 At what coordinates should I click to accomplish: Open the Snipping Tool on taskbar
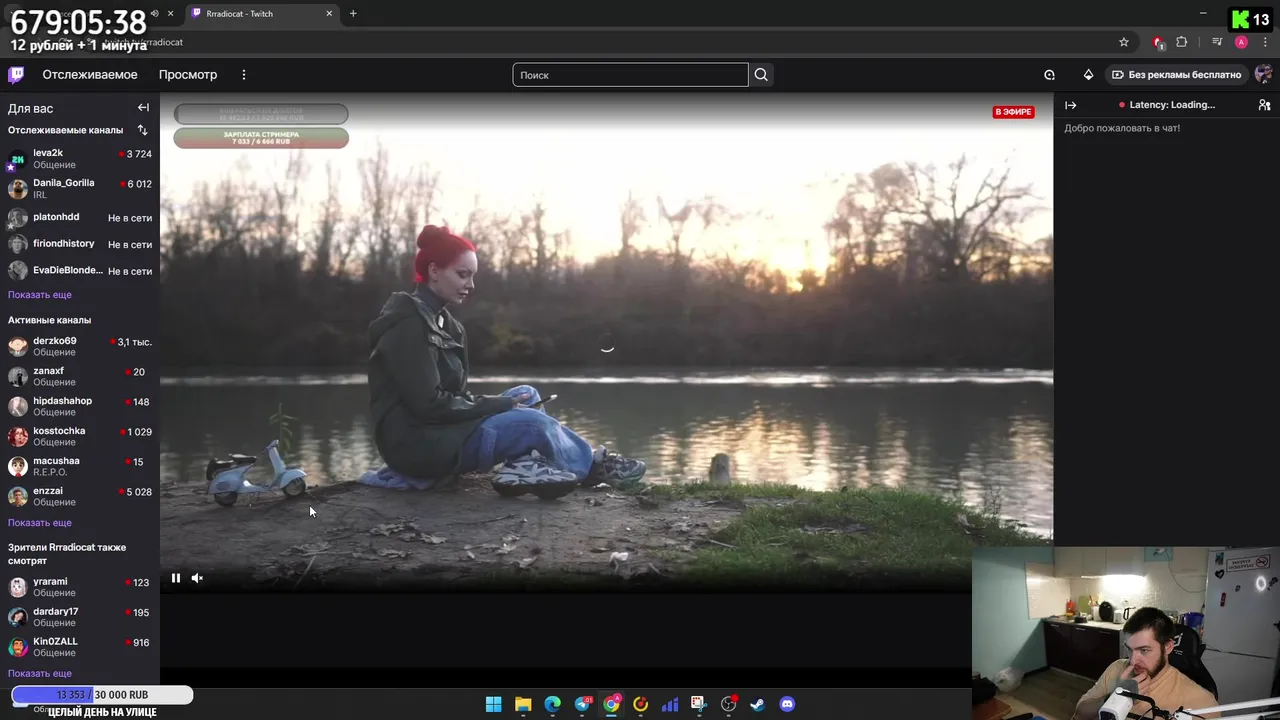[x=698, y=704]
